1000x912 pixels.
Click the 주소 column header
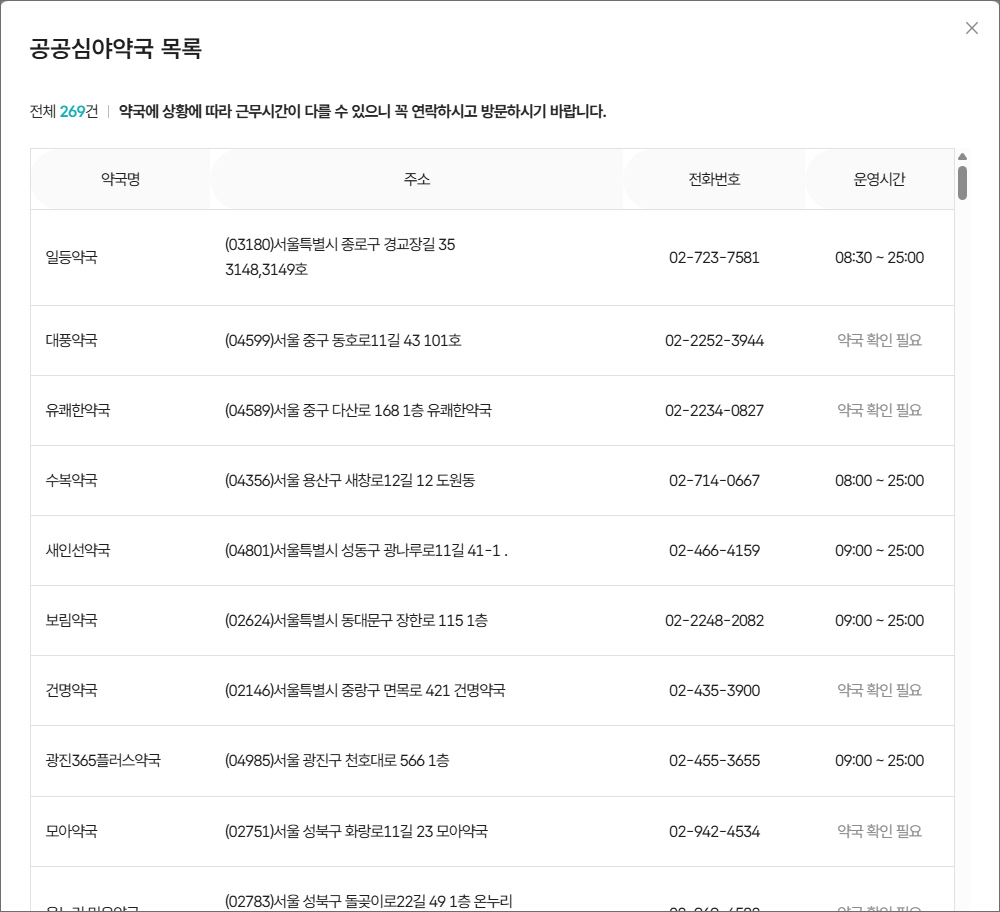pyautogui.click(x=417, y=180)
